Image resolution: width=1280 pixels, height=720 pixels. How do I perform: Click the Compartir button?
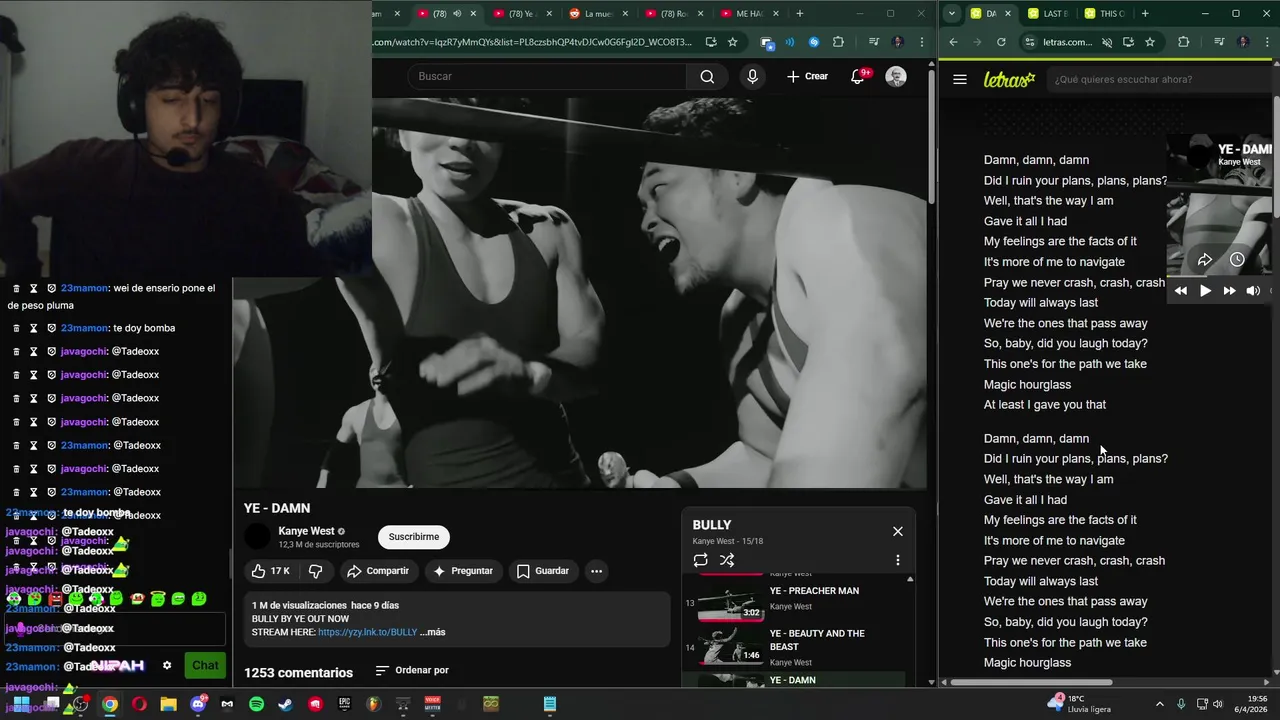(x=378, y=571)
